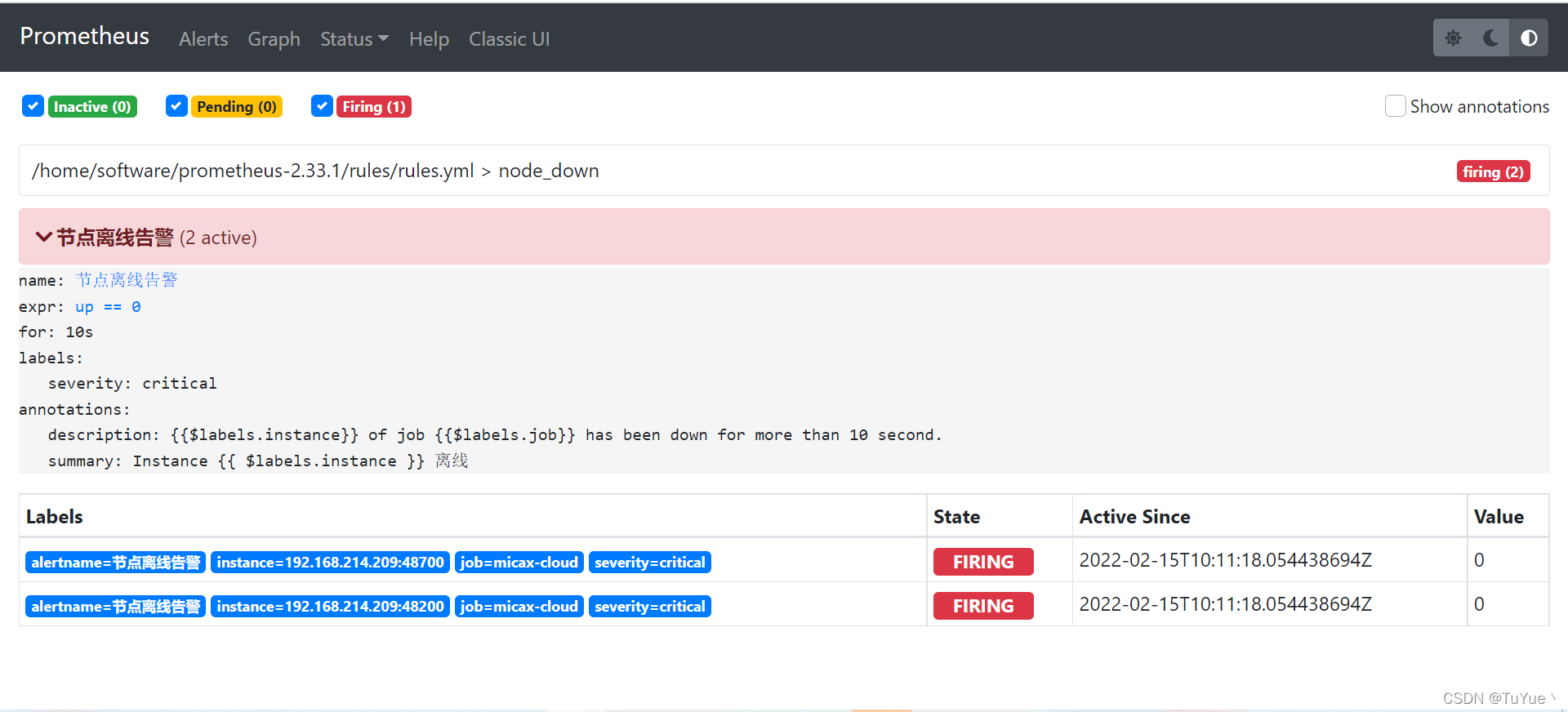1568x712 pixels.
Task: Select the Active Since time in 48200 row
Action: point(1225,604)
